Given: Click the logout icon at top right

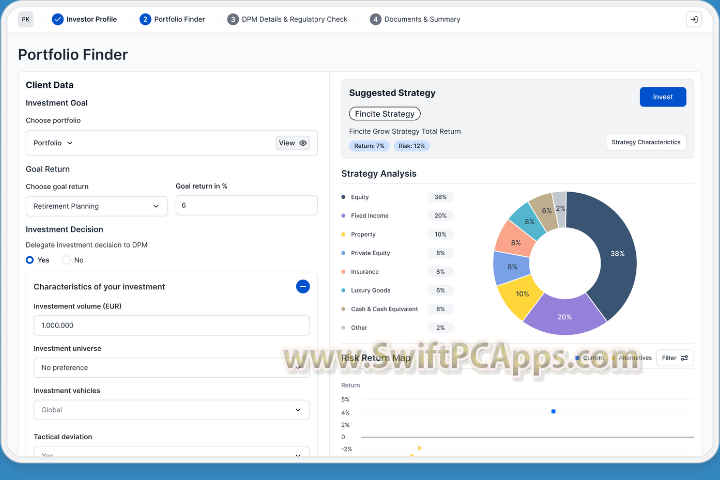Looking at the screenshot, I should pos(694,19).
